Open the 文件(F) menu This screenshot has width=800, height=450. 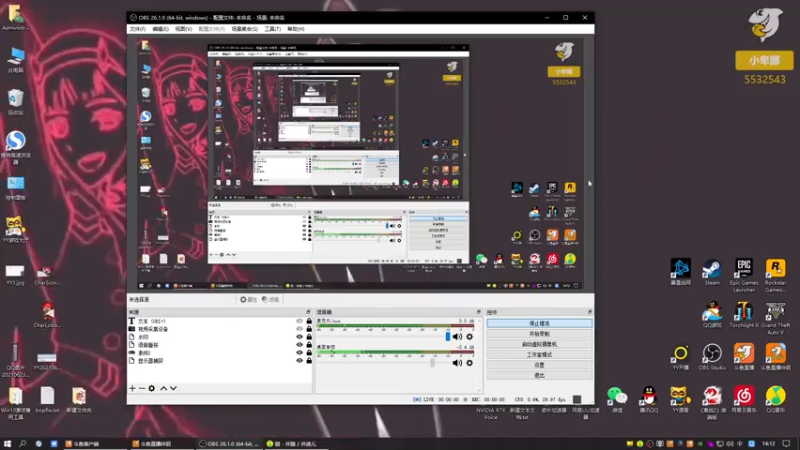click(137, 29)
